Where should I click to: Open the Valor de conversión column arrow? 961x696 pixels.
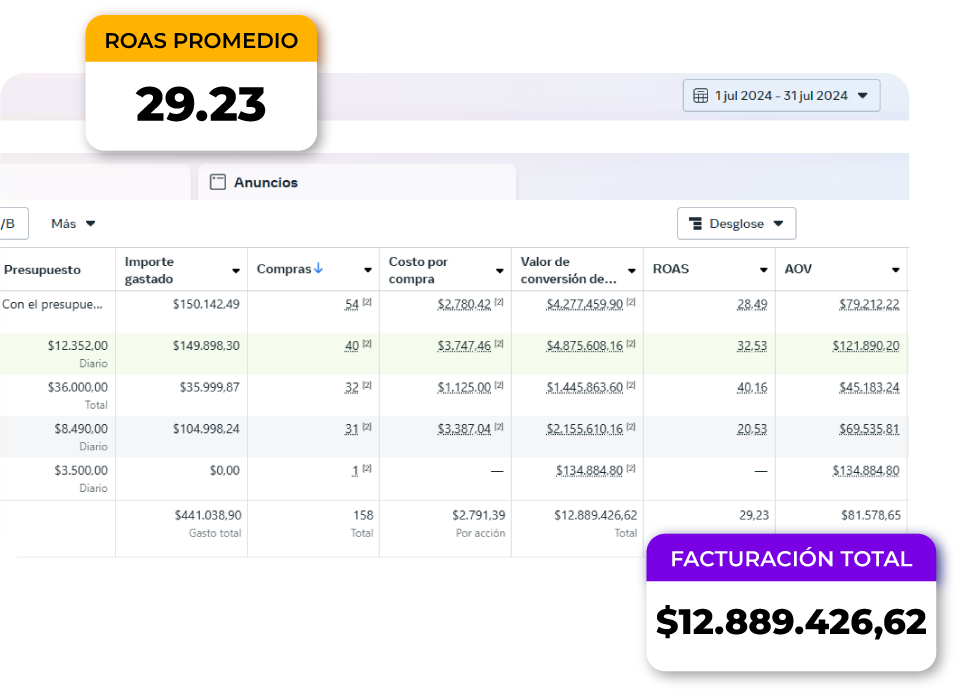[631, 269]
